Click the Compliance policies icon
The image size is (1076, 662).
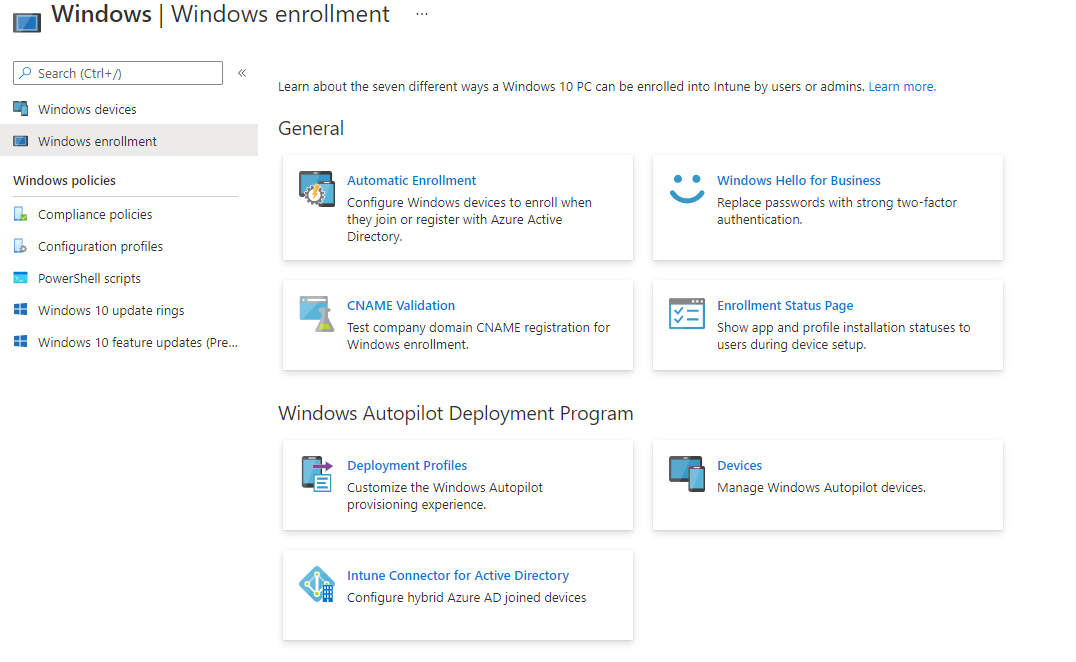[x=21, y=214]
